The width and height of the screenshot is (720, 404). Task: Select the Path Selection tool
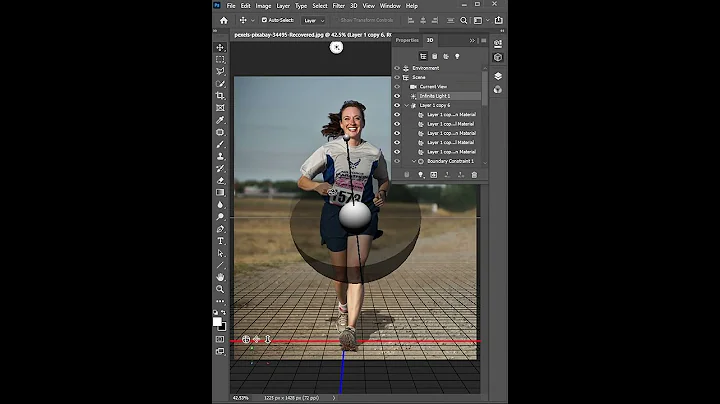[x=220, y=253]
